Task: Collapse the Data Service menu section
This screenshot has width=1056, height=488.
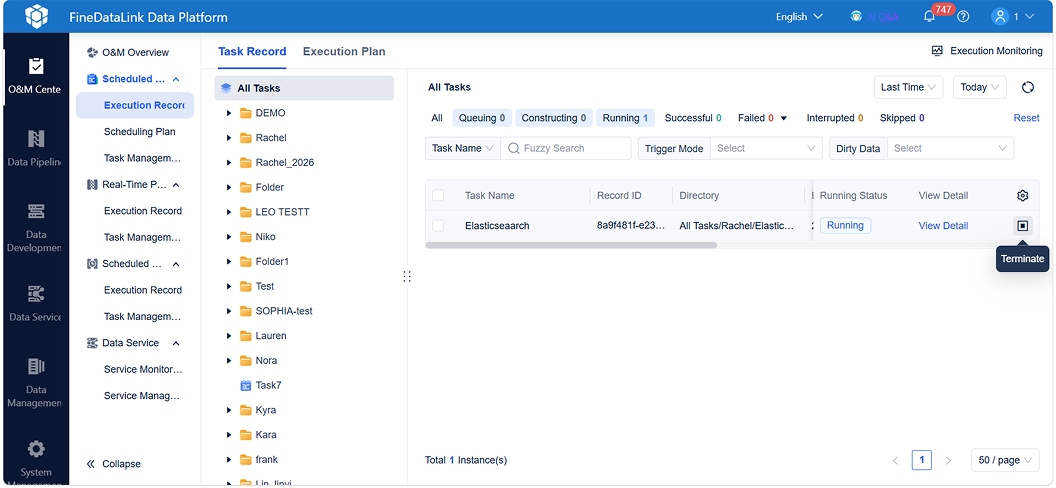Action: (x=176, y=343)
